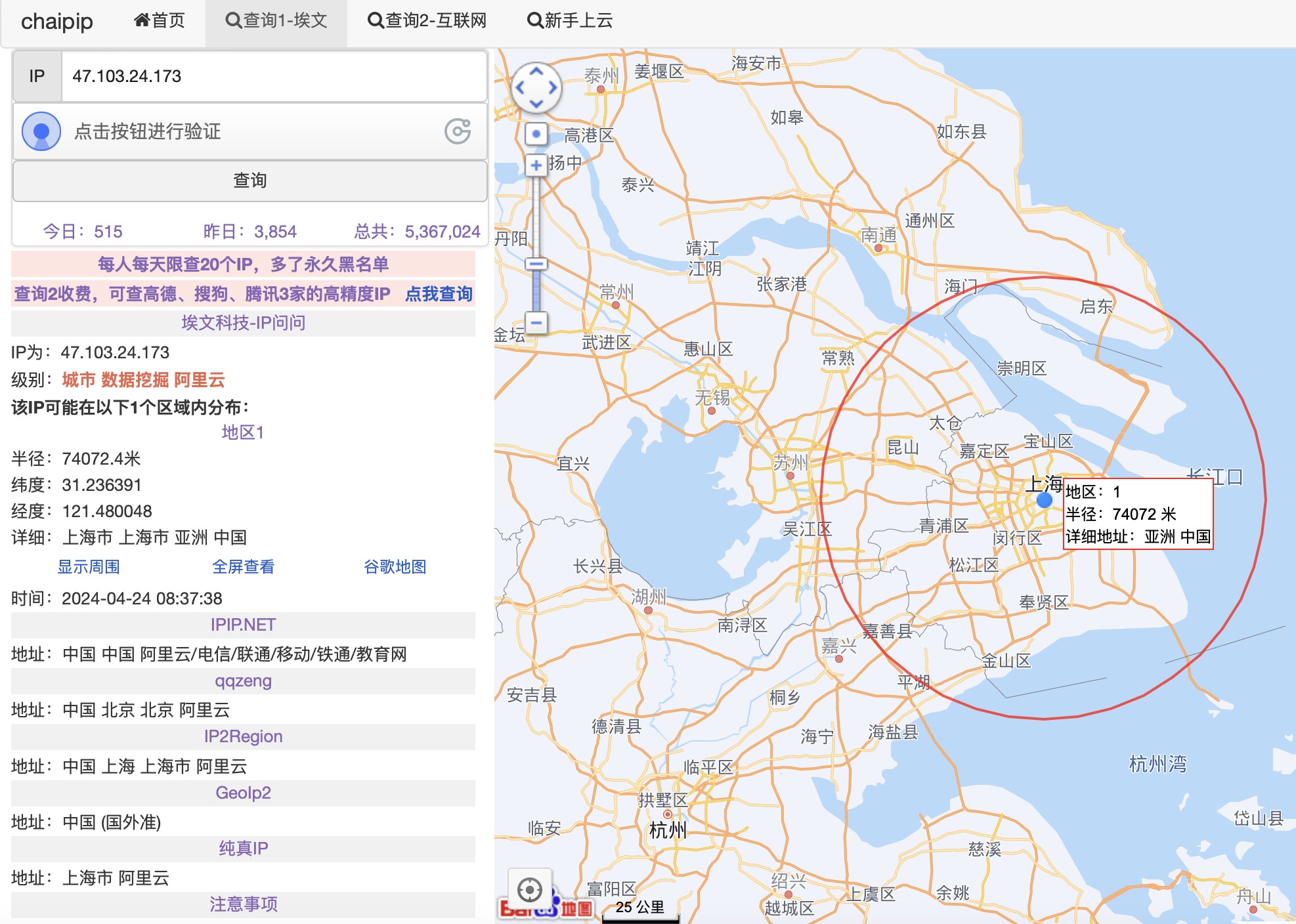Screen dimensions: 1296x924
Task: Click the street-view dot button under pan control
Action: coord(536,134)
